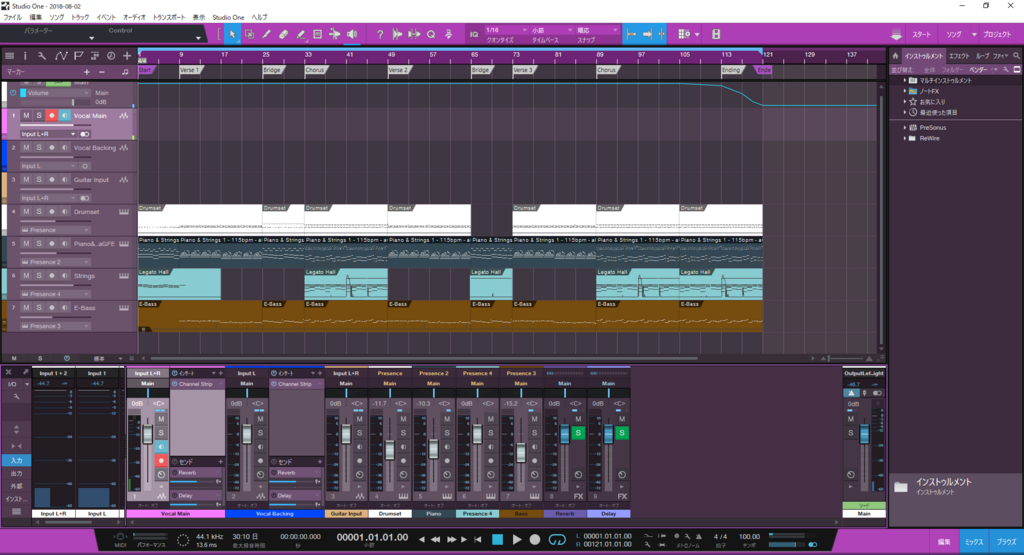1024x555 pixels.
Task: Open the トランスポート menu
Action: 168,17
